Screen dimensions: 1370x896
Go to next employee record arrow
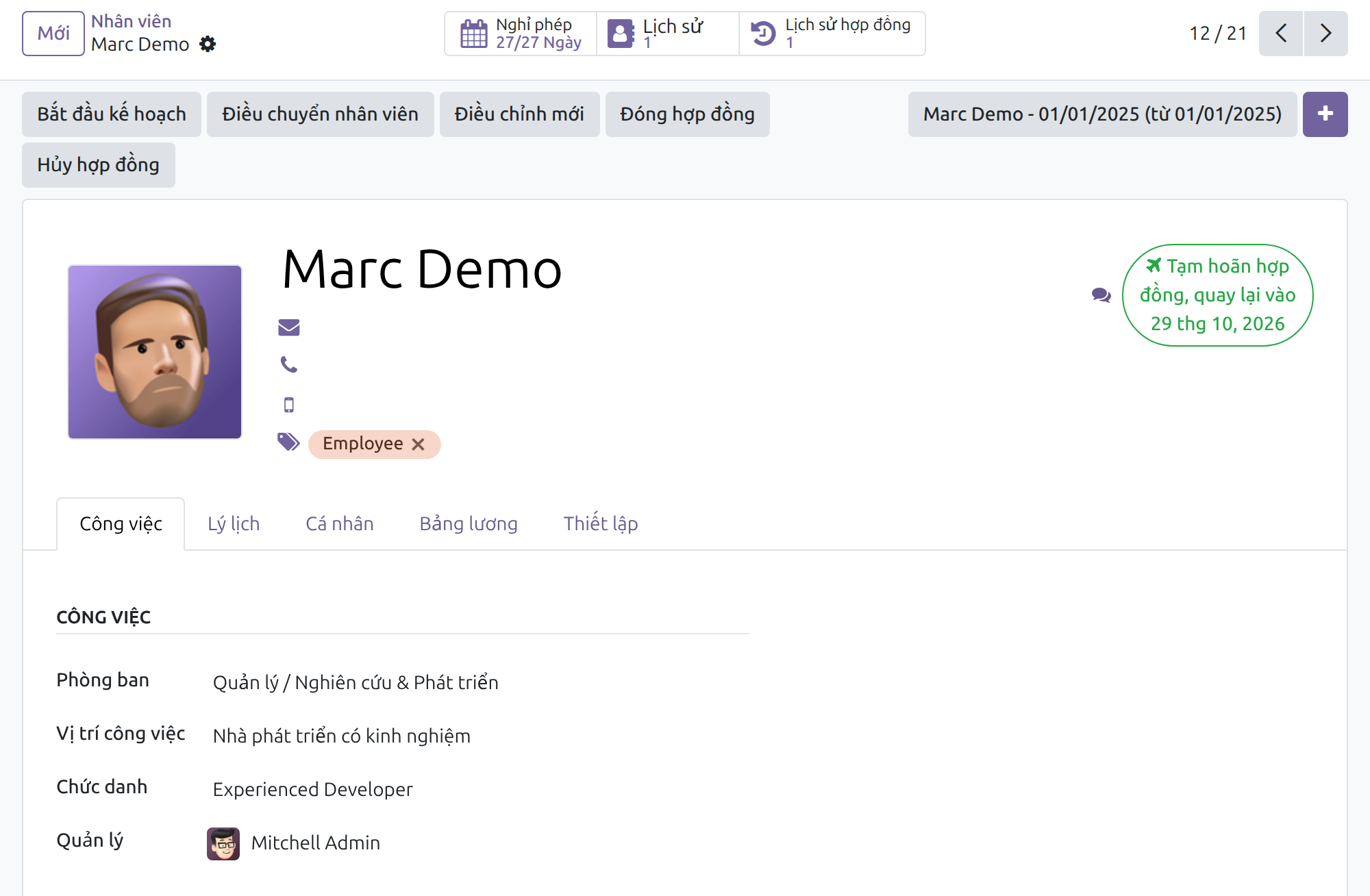[1326, 34]
